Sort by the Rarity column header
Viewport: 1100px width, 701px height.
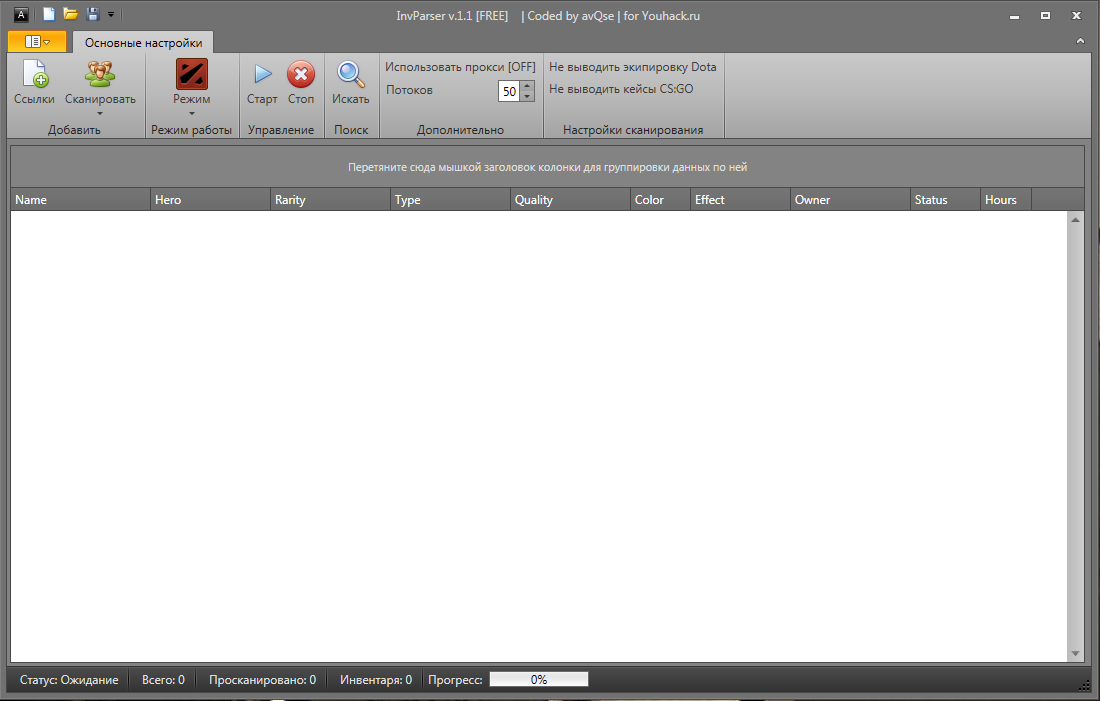tap(330, 199)
